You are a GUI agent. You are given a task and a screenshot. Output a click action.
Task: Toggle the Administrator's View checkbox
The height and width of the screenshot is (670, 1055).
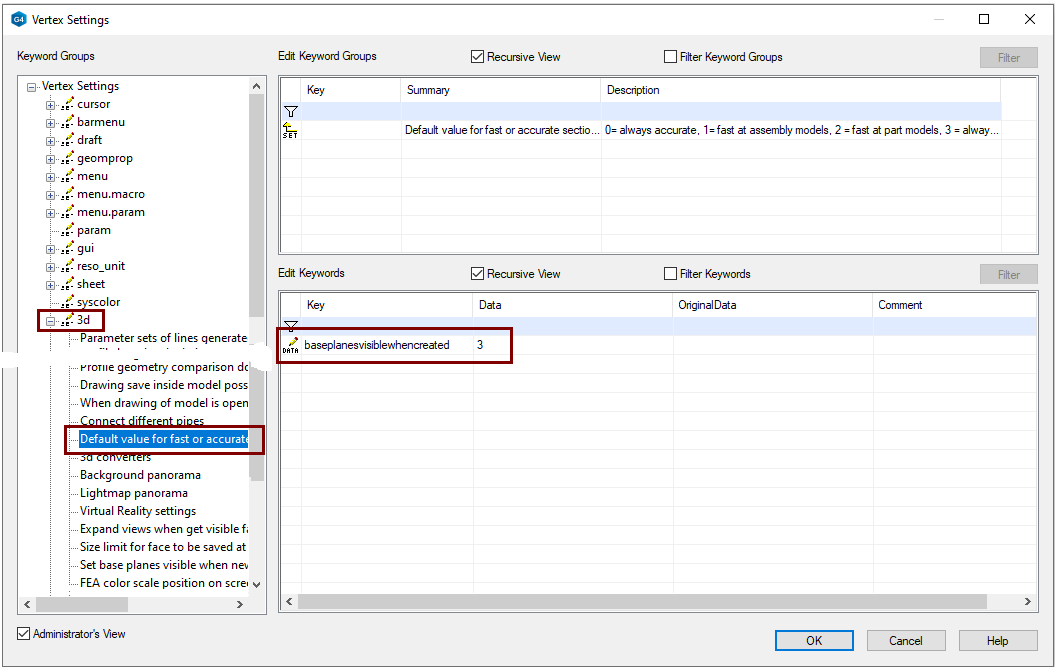coord(24,634)
